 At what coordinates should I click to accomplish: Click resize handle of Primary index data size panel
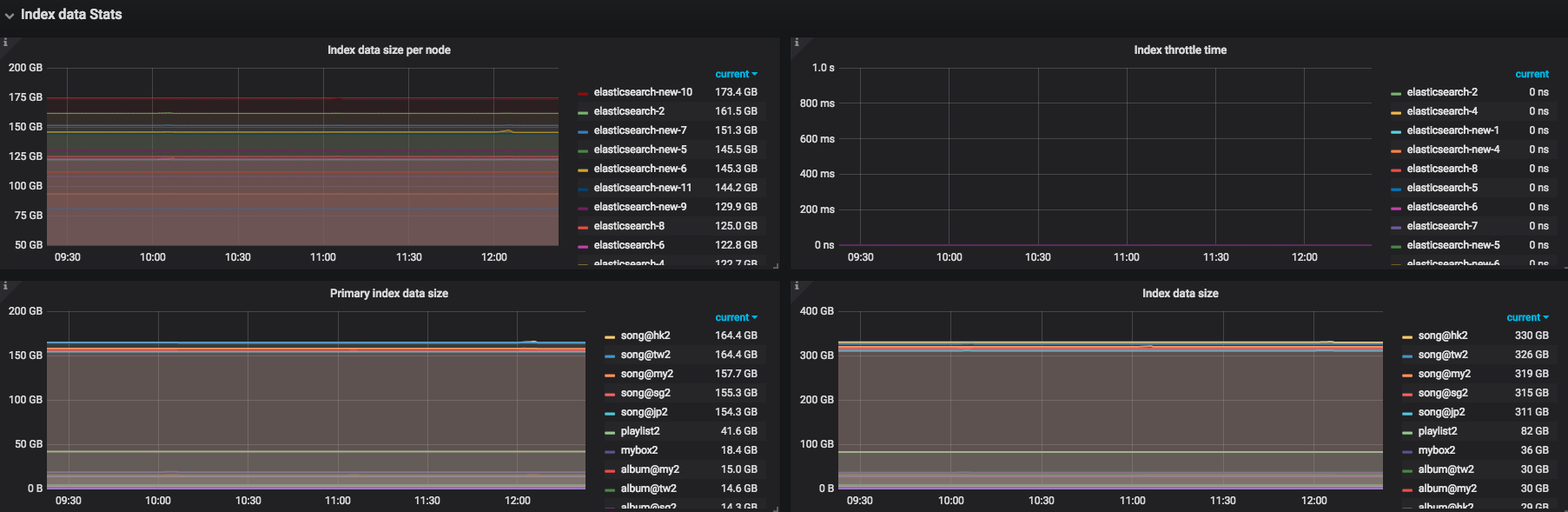(775, 508)
